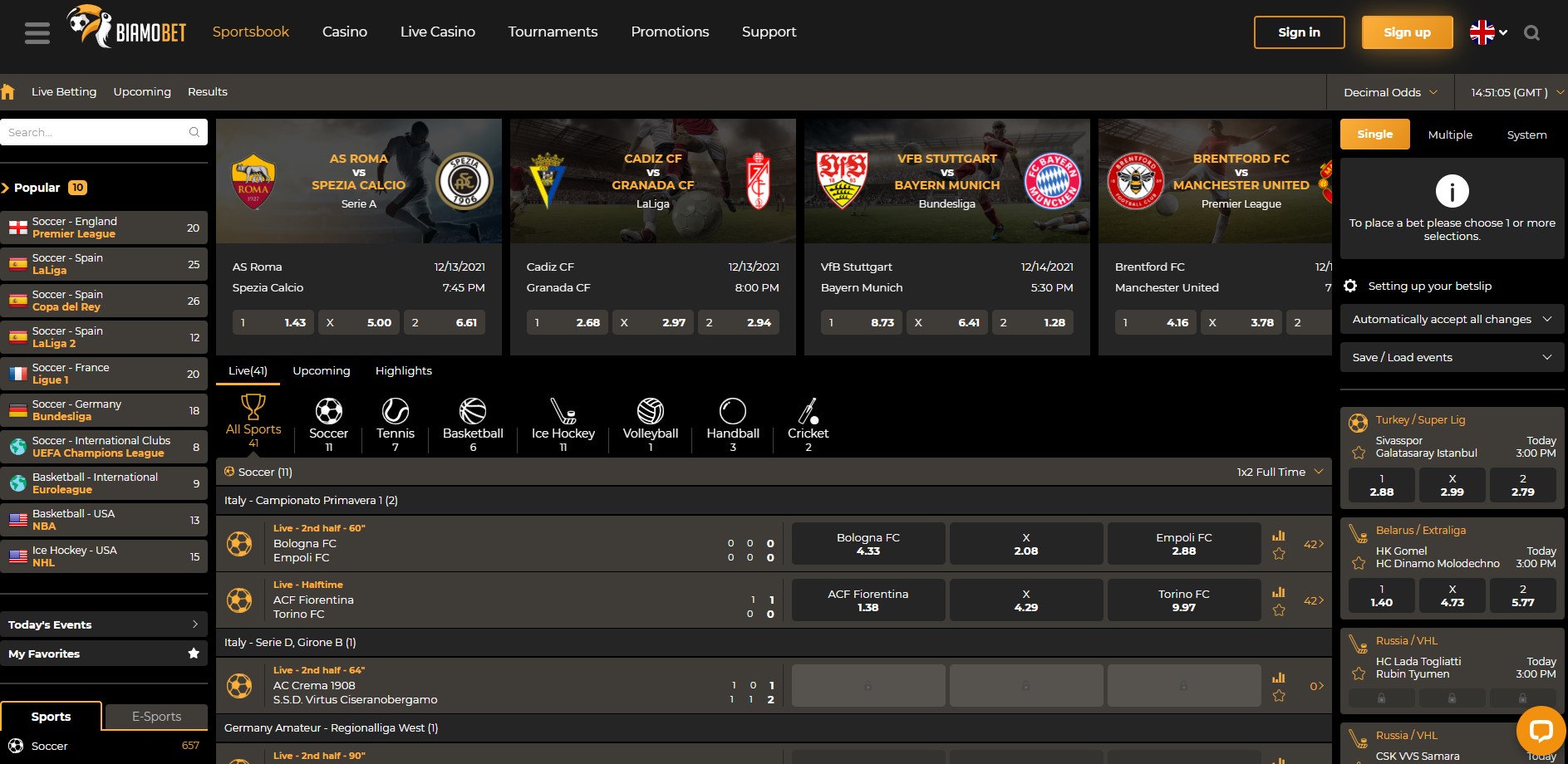
Task: Open the Casino menu item
Action: pos(345,32)
